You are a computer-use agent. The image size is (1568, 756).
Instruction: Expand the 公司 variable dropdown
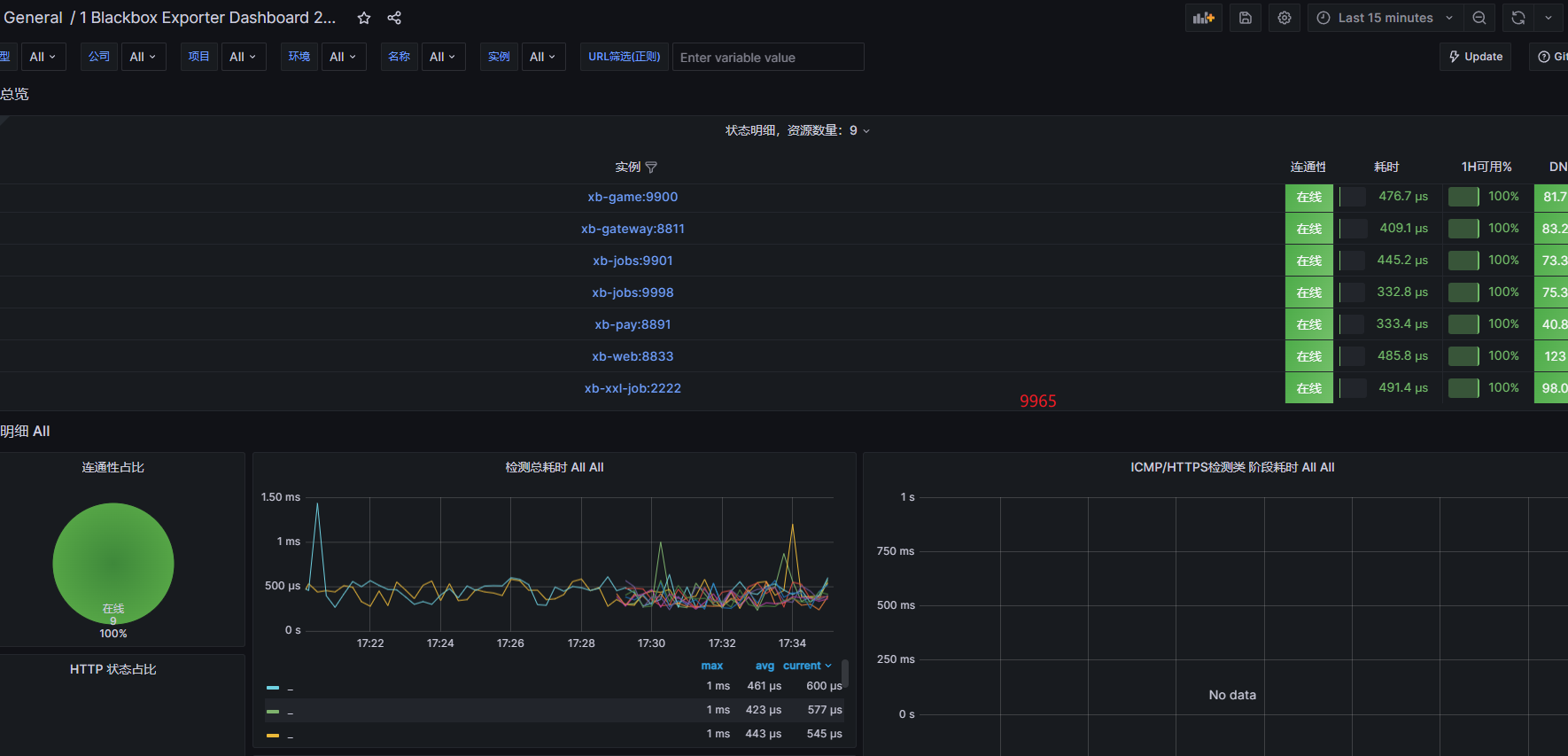(143, 57)
